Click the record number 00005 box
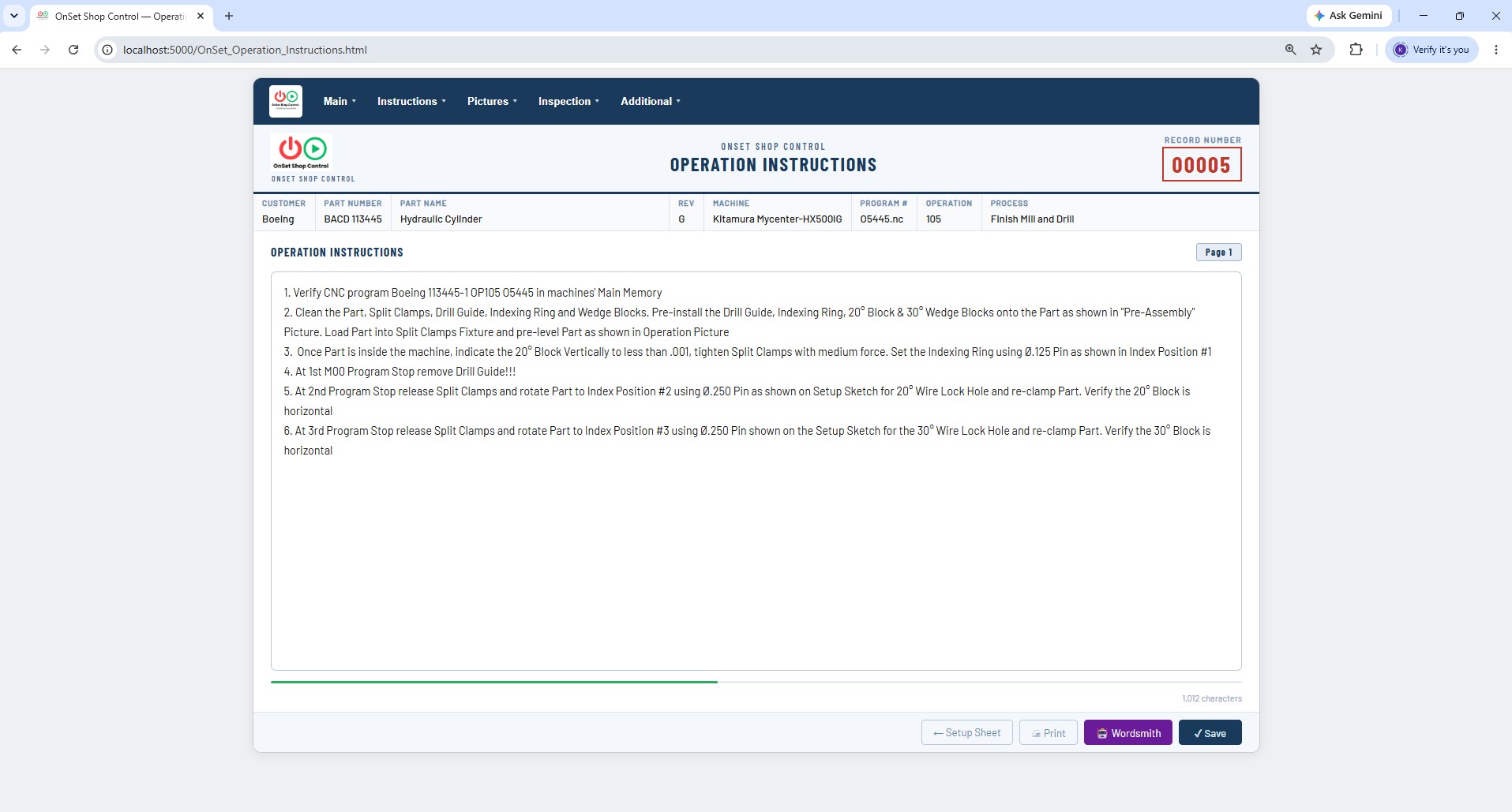 click(1202, 165)
